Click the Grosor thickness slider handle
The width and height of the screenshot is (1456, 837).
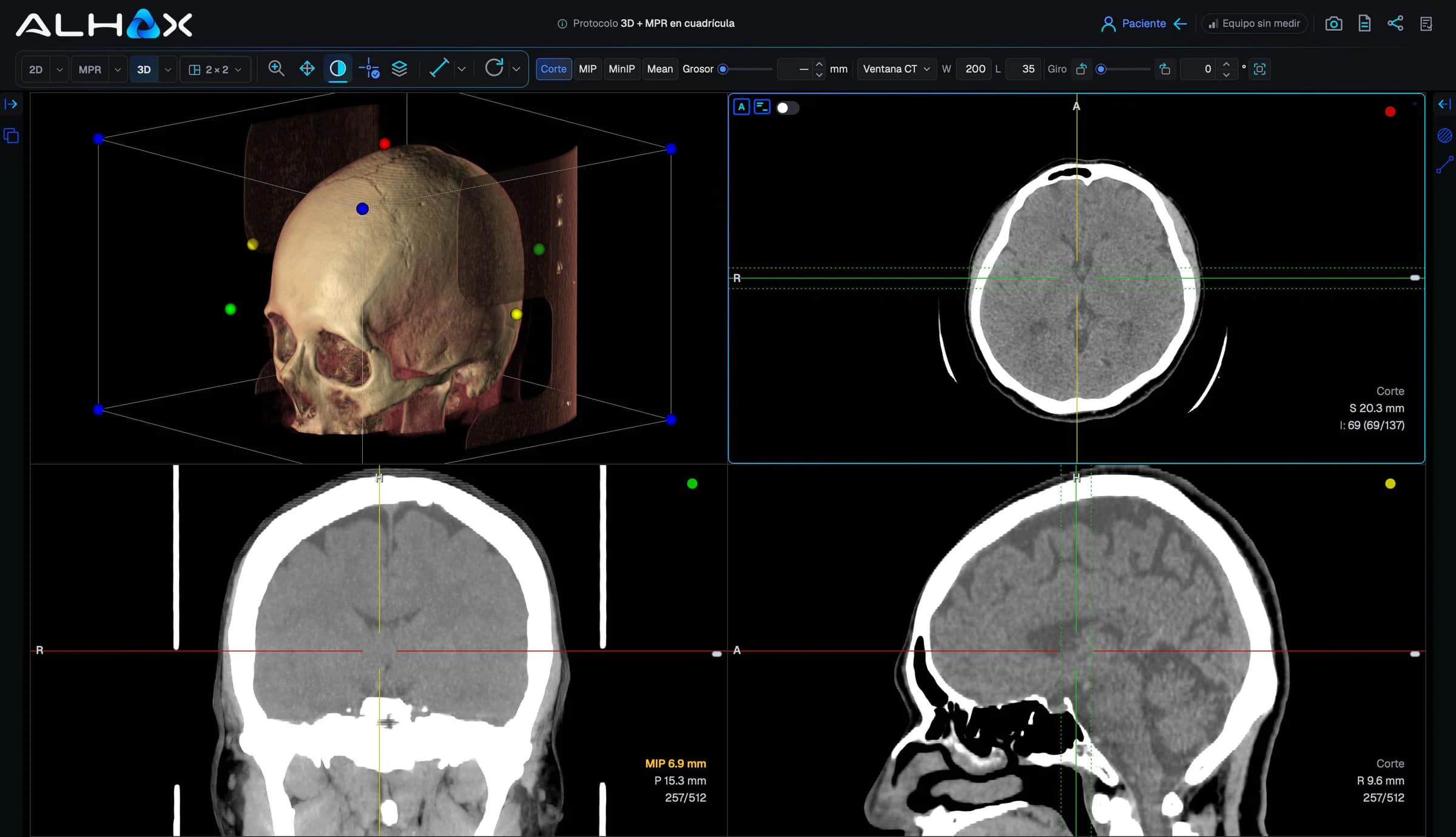[x=723, y=69]
